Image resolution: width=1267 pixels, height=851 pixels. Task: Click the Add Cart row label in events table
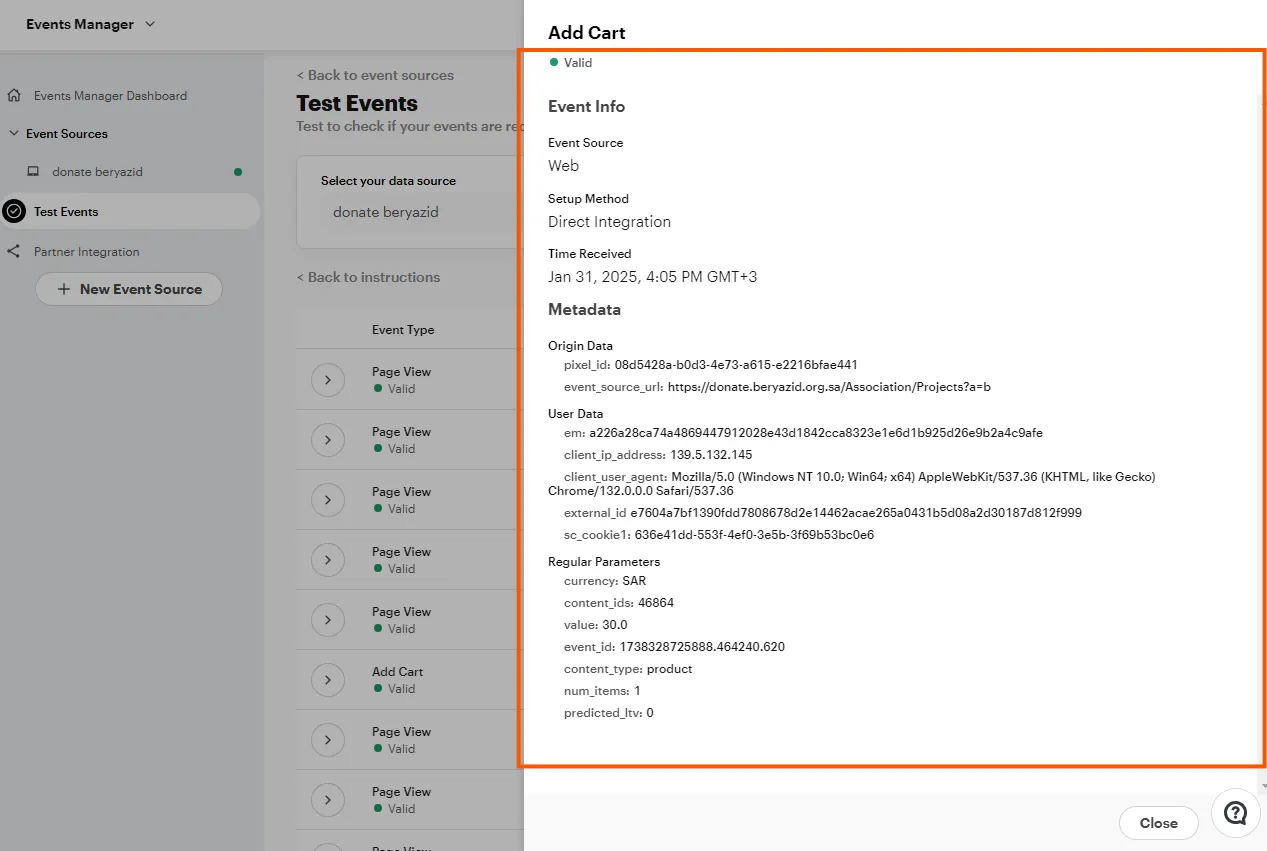tap(398, 672)
